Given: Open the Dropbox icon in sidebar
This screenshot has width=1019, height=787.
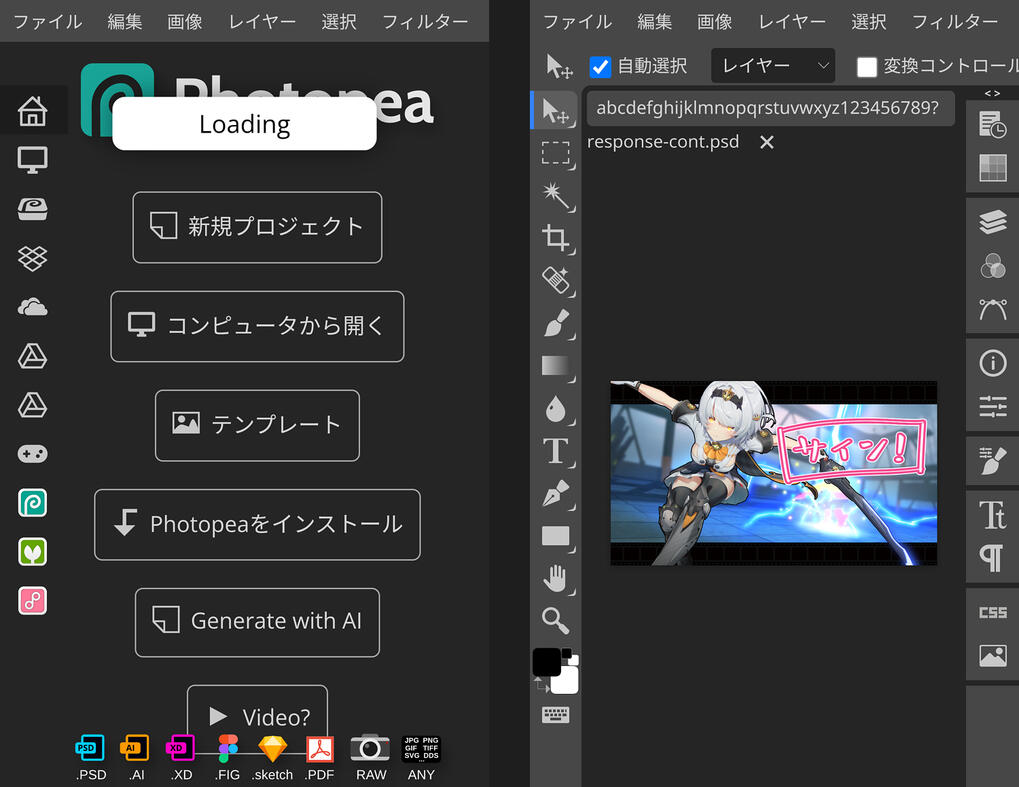Looking at the screenshot, I should tap(32, 259).
